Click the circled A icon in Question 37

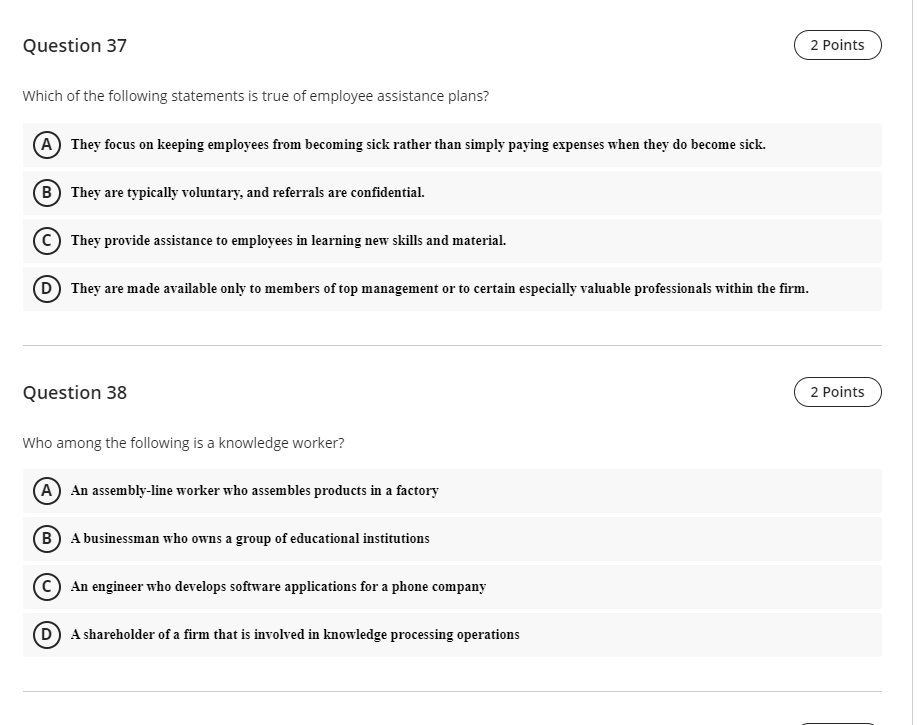coord(45,144)
